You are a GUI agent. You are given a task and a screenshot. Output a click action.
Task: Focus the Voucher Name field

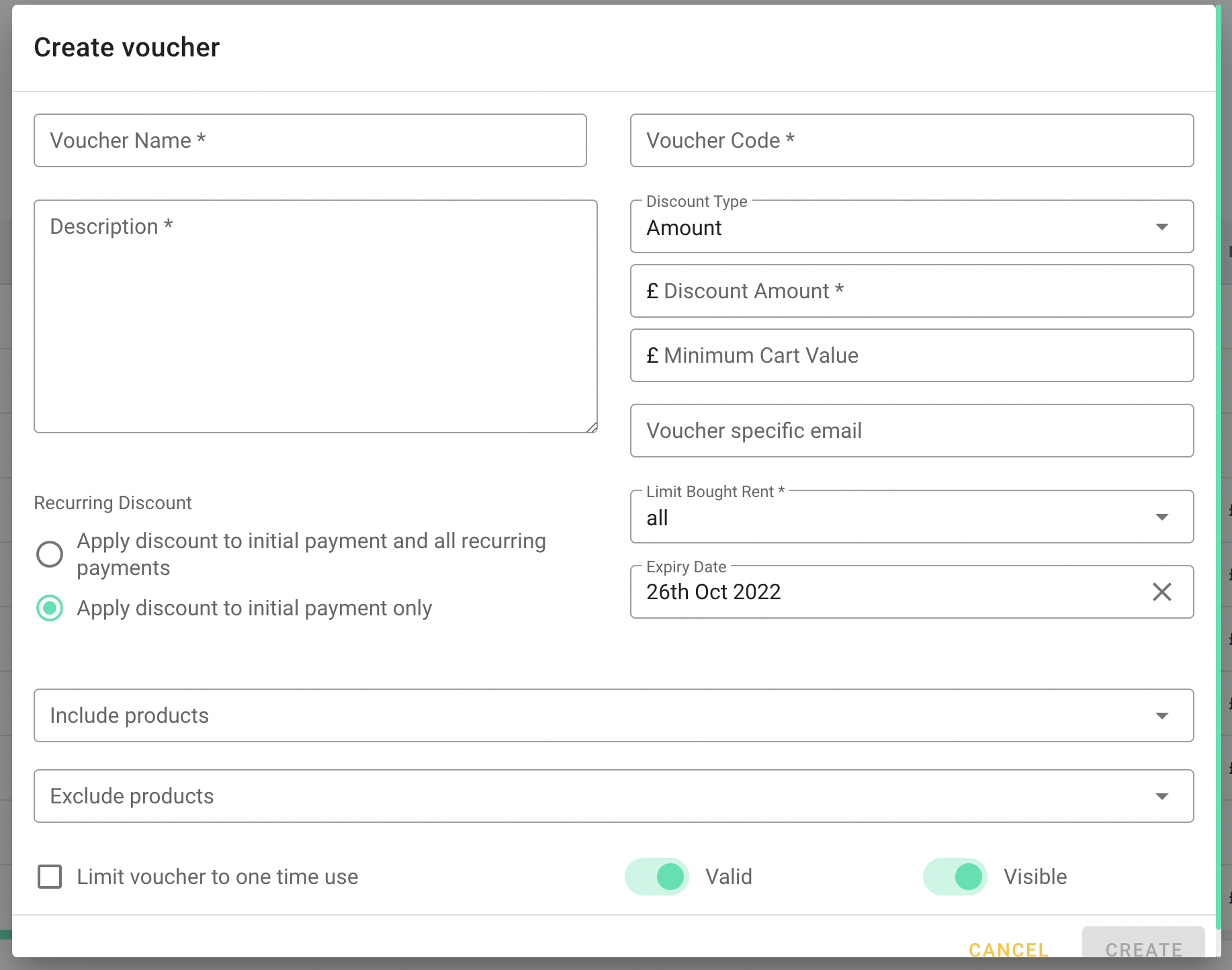pos(310,140)
